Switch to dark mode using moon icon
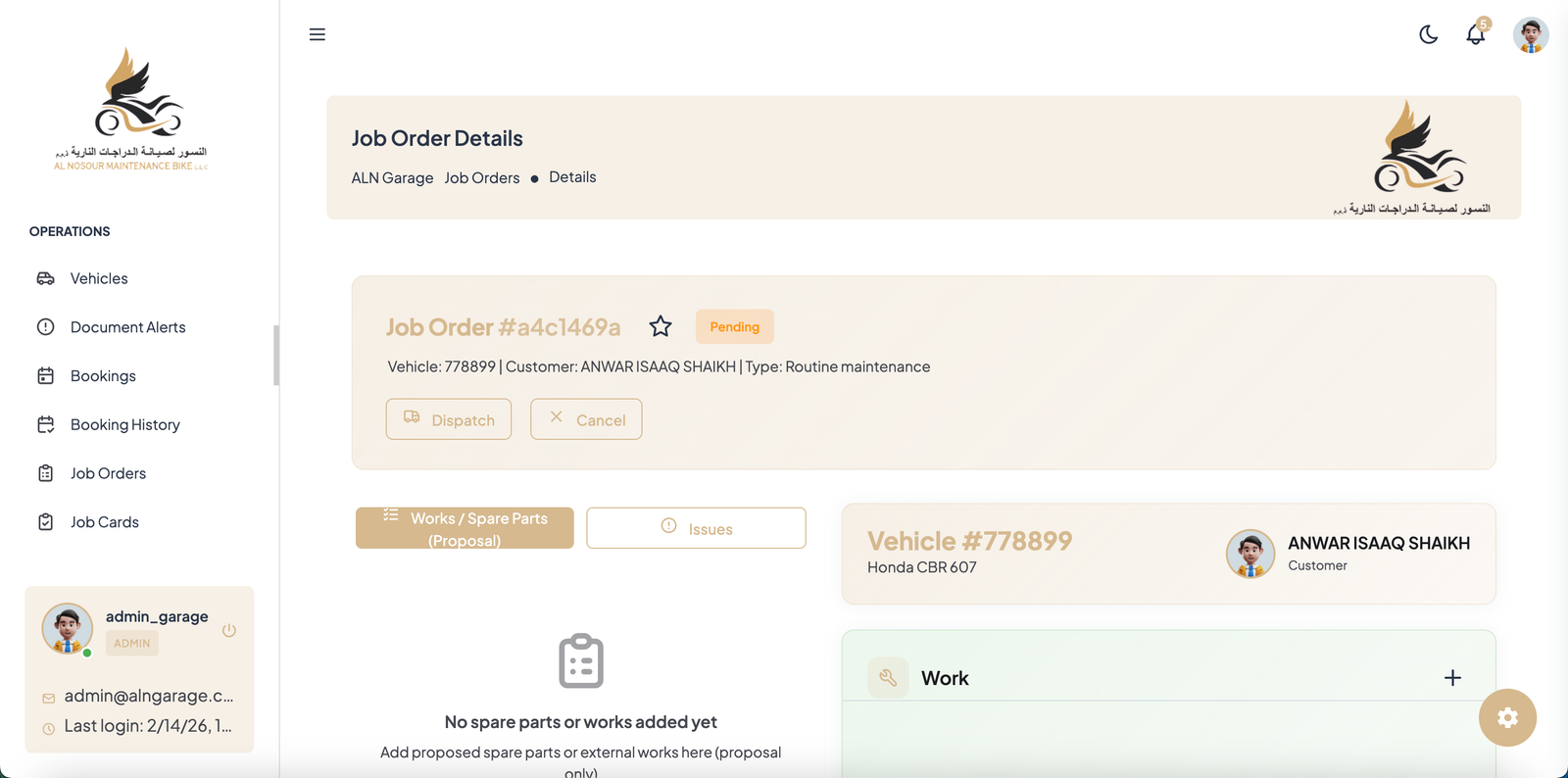 click(1428, 34)
